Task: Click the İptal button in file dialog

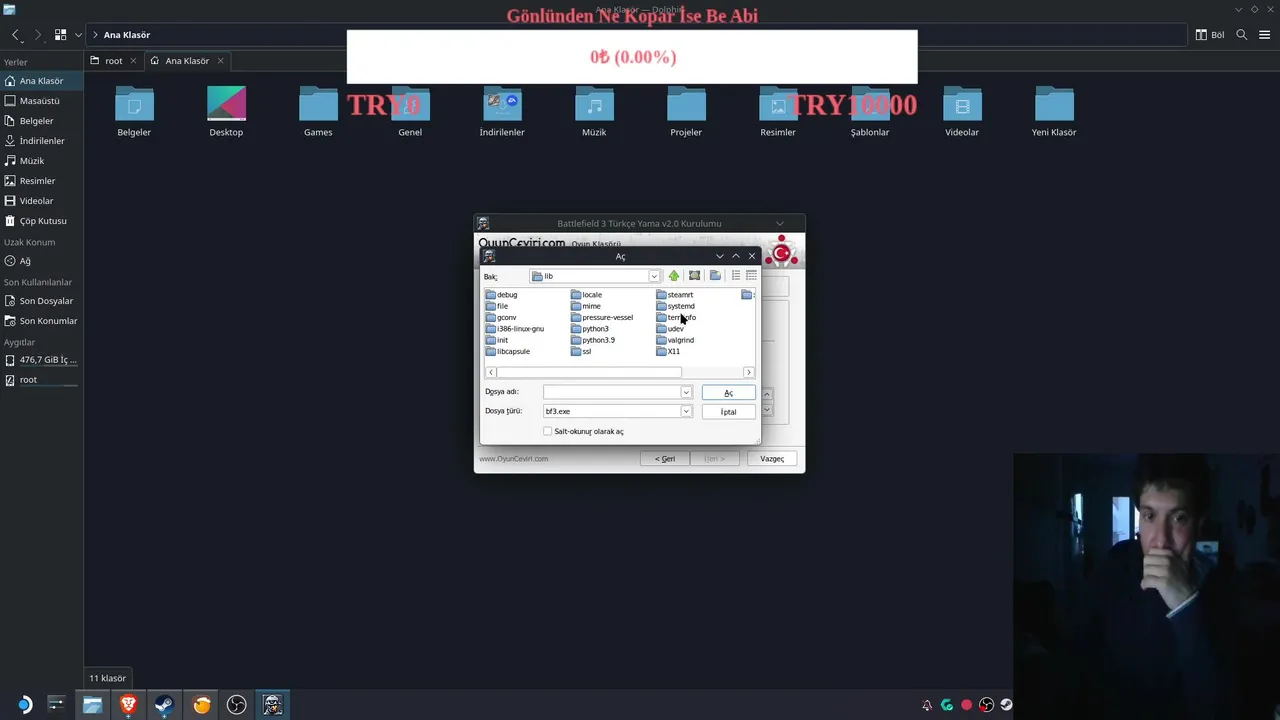Action: click(728, 412)
